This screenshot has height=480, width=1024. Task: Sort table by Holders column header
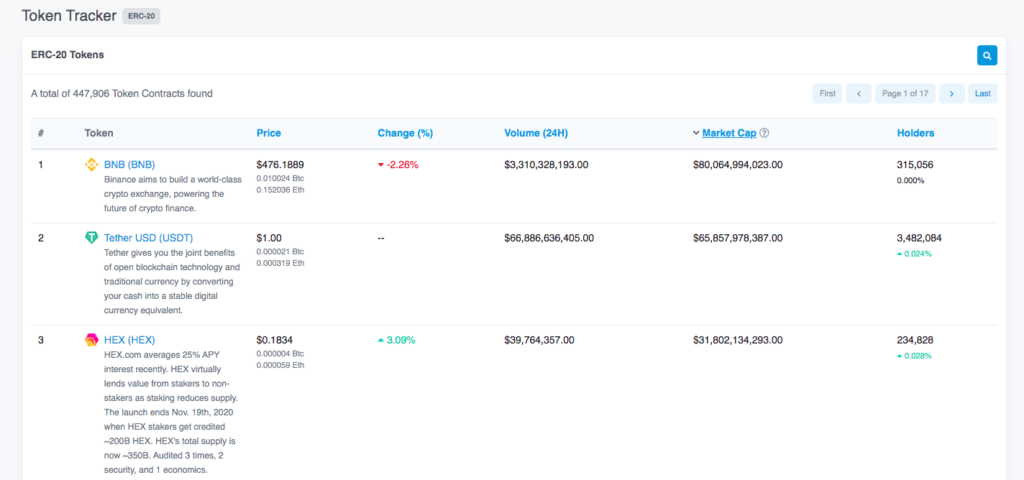915,133
